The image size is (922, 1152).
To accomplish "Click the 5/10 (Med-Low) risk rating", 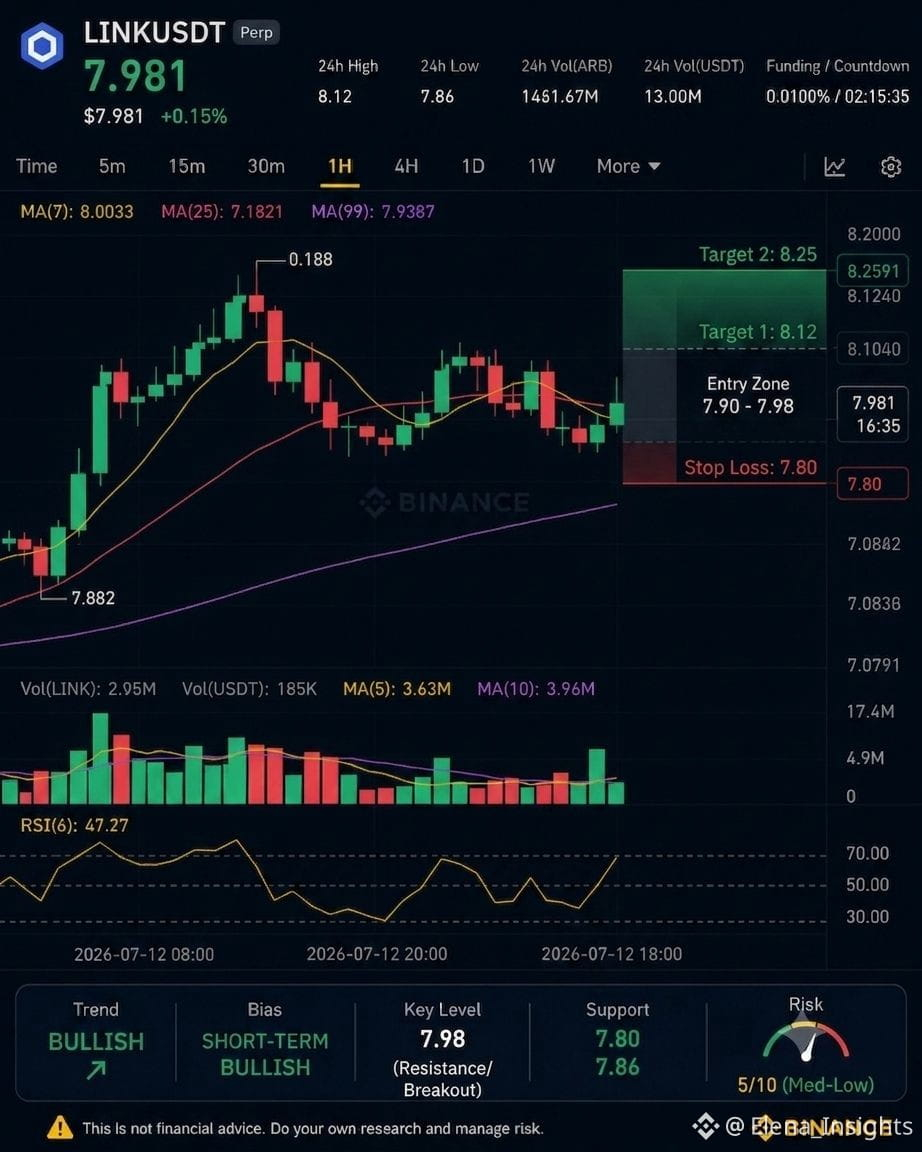I will (x=806, y=1085).
